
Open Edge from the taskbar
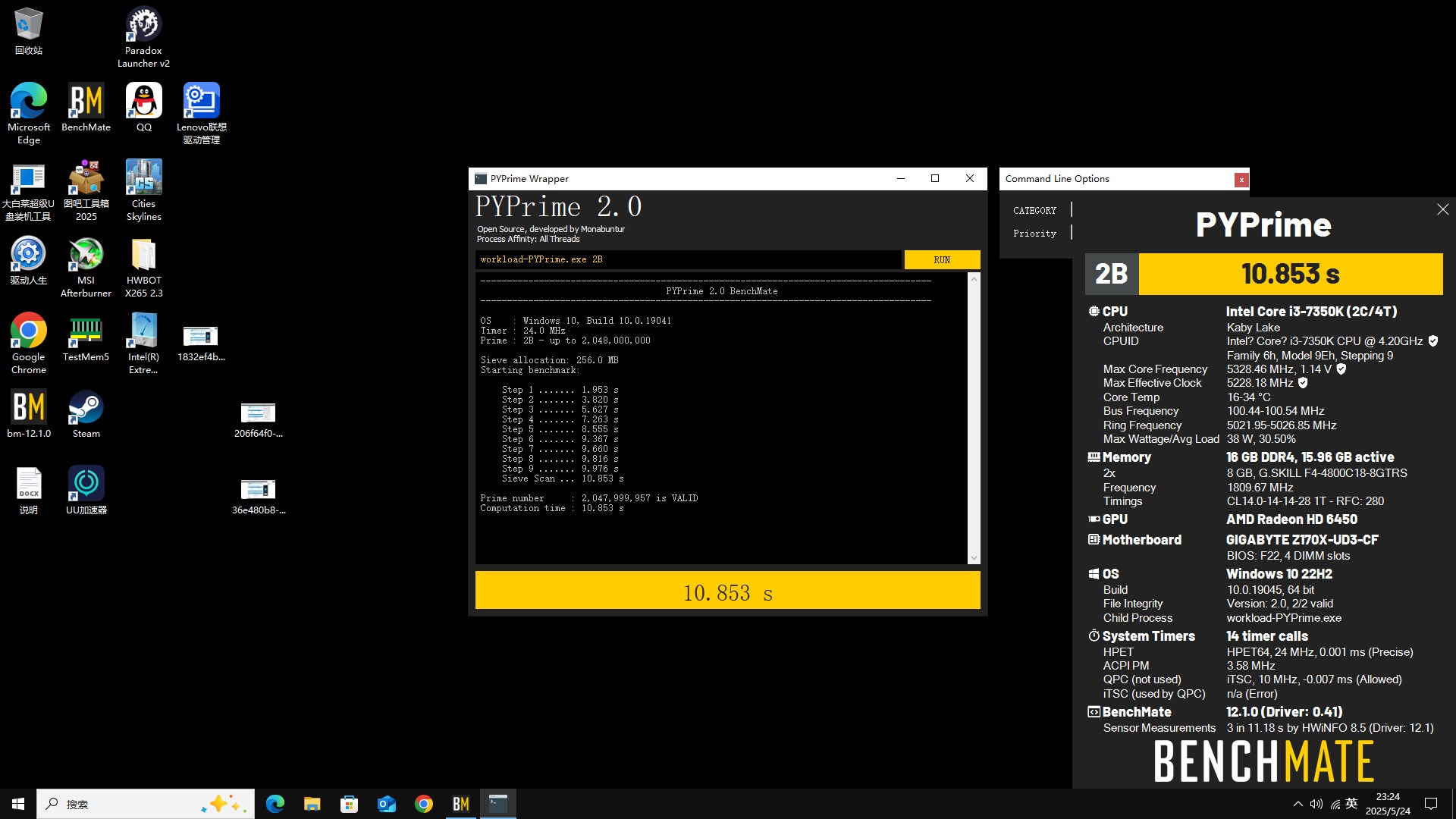[275, 804]
